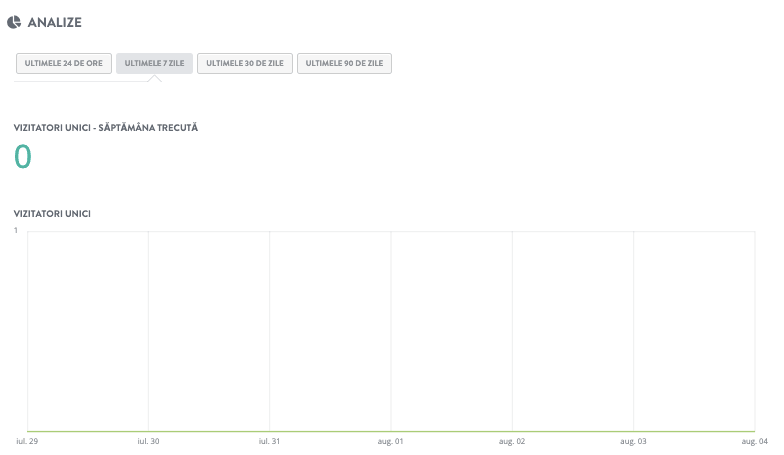Click the aug. 03 axis label
The width and height of the screenshot is (784, 455).
click(x=634, y=441)
